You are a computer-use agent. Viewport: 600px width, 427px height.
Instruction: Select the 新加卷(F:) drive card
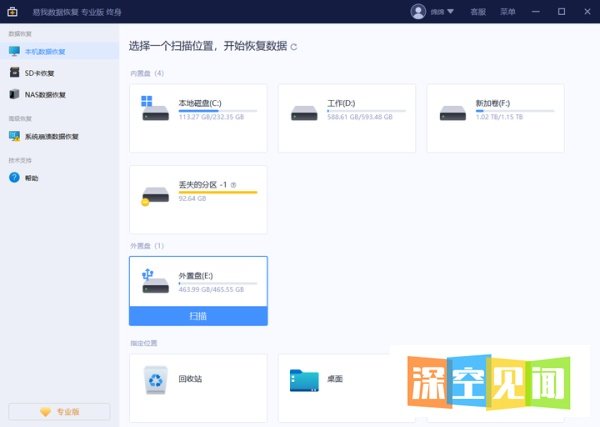pyautogui.click(x=496, y=118)
